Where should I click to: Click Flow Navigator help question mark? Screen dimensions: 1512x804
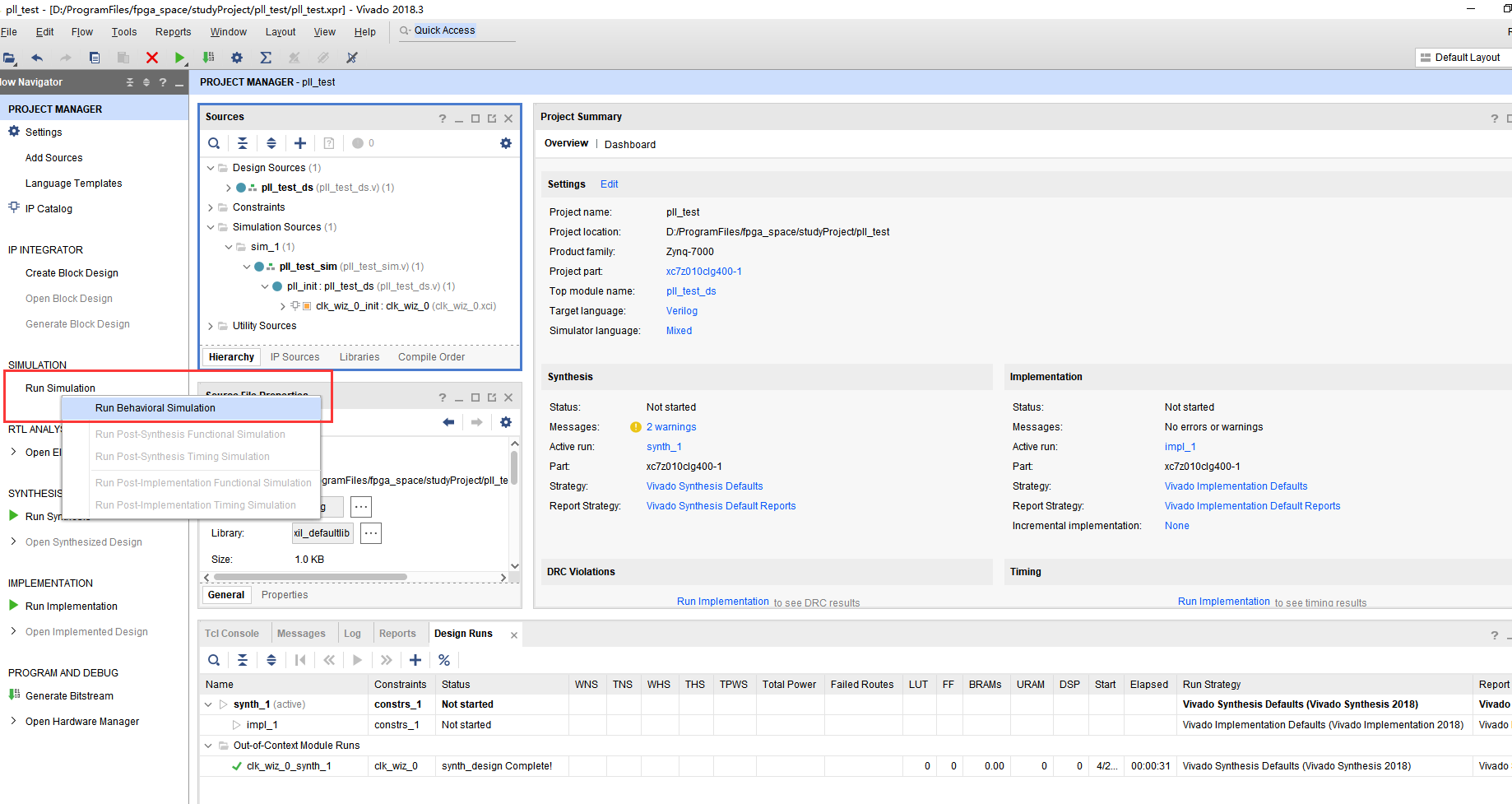pos(163,82)
